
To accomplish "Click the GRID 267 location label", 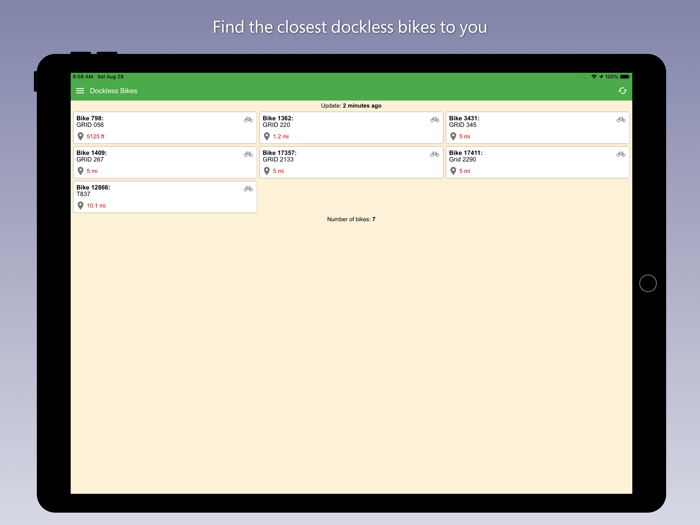I will click(x=90, y=159).
